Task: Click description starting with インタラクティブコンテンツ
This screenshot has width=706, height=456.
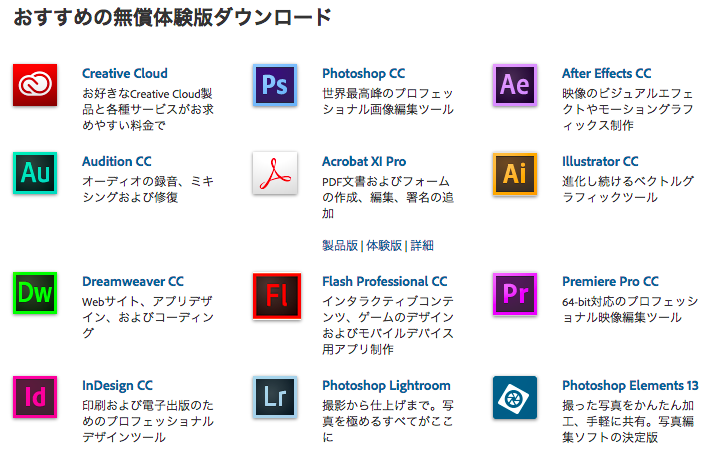Action: tap(388, 325)
